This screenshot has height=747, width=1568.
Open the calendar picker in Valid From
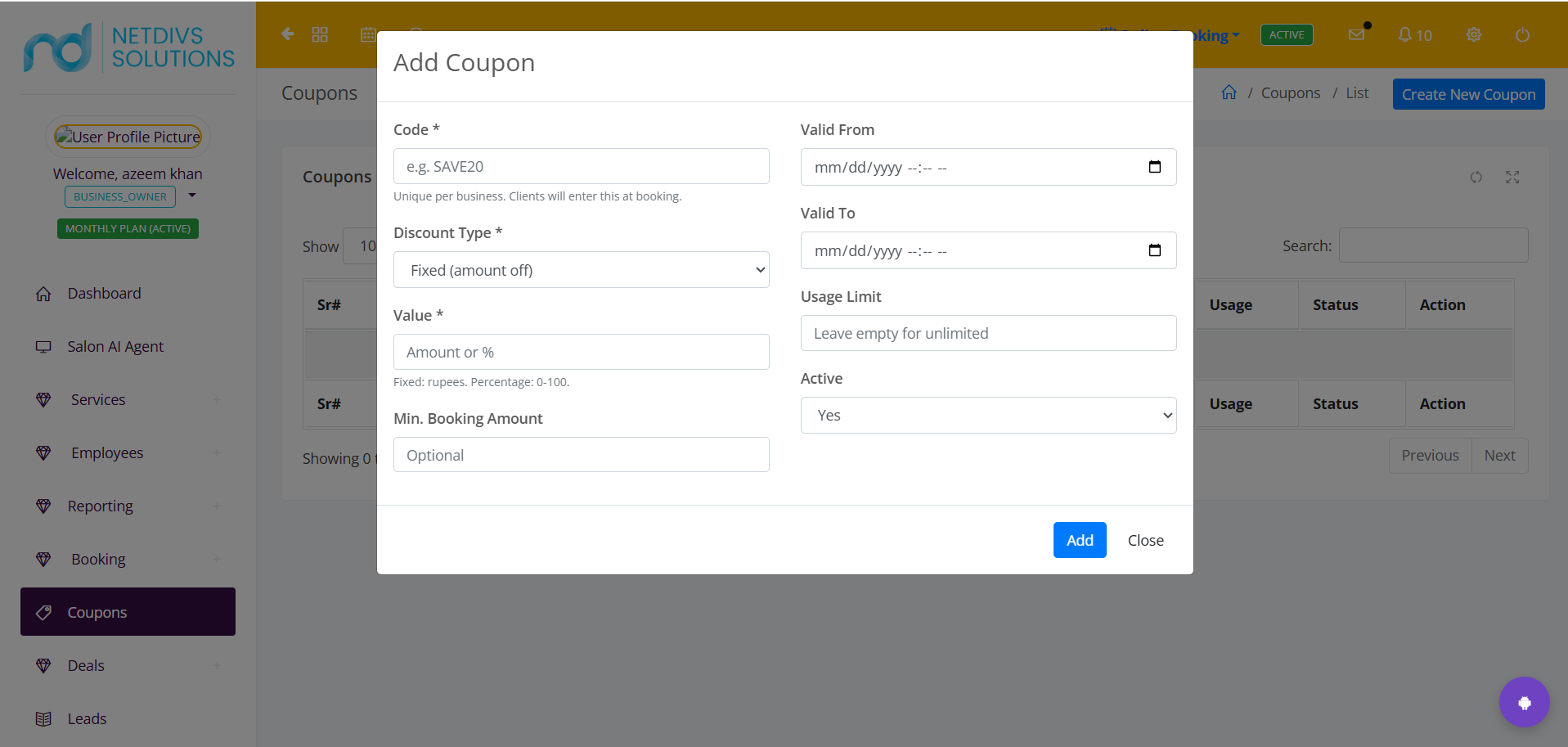[x=1154, y=167]
